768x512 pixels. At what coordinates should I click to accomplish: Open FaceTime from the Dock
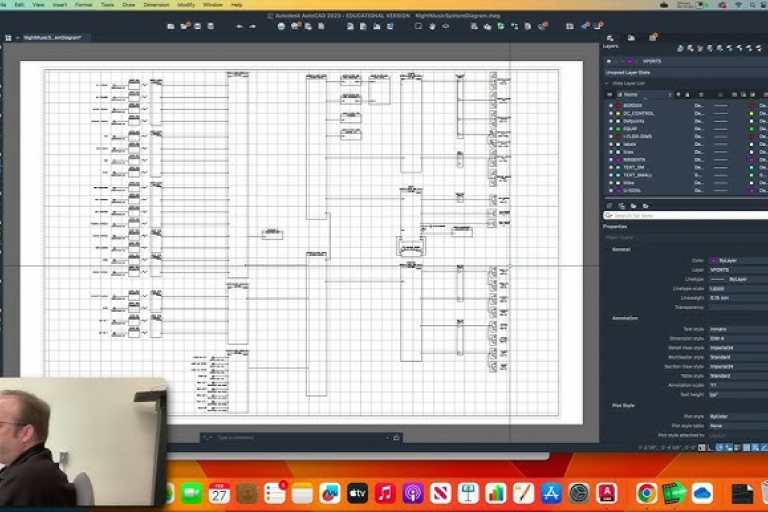point(192,493)
